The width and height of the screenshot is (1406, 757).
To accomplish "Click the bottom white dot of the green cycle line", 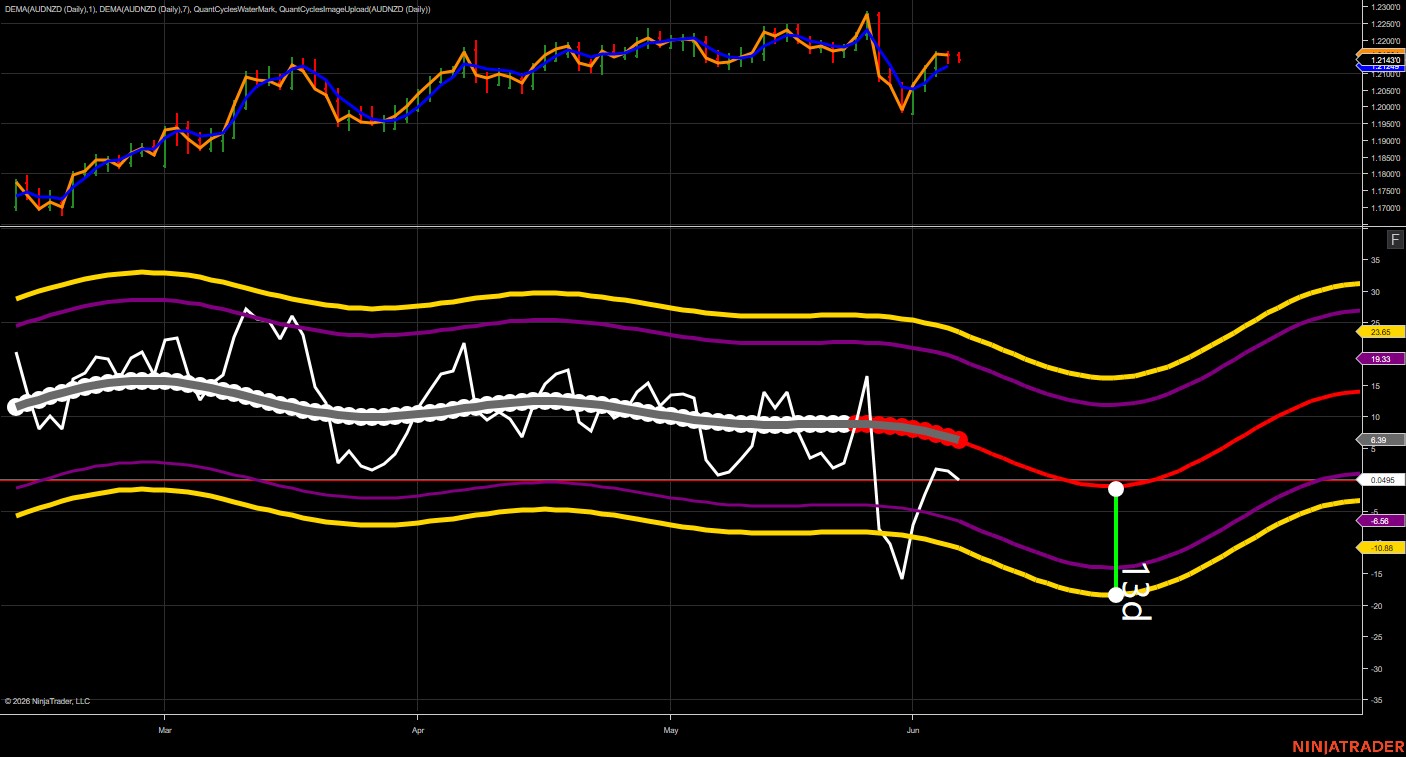I will (x=1116, y=595).
